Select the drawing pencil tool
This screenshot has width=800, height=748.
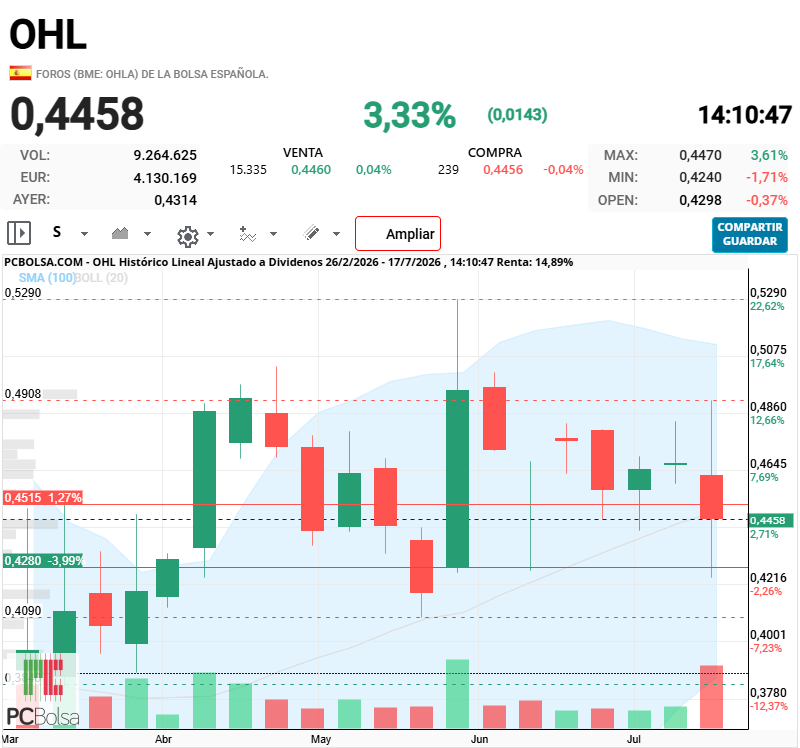311,233
